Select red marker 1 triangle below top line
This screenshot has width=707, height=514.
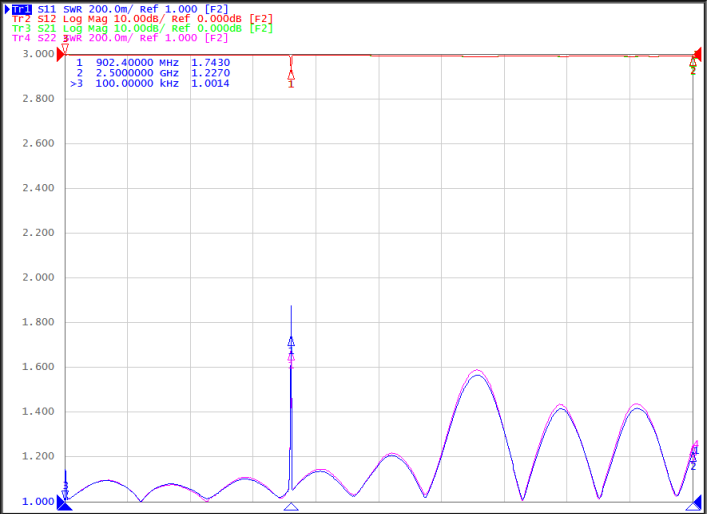click(x=291, y=74)
